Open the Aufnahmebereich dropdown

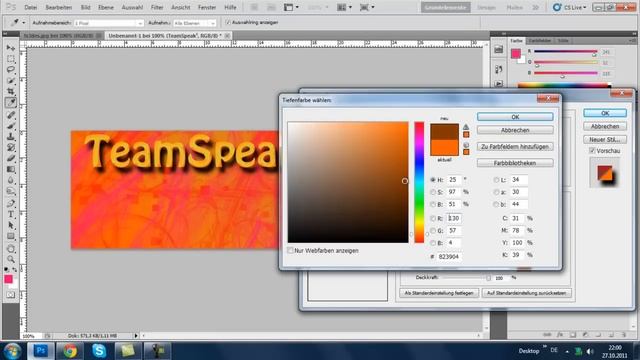pos(109,23)
